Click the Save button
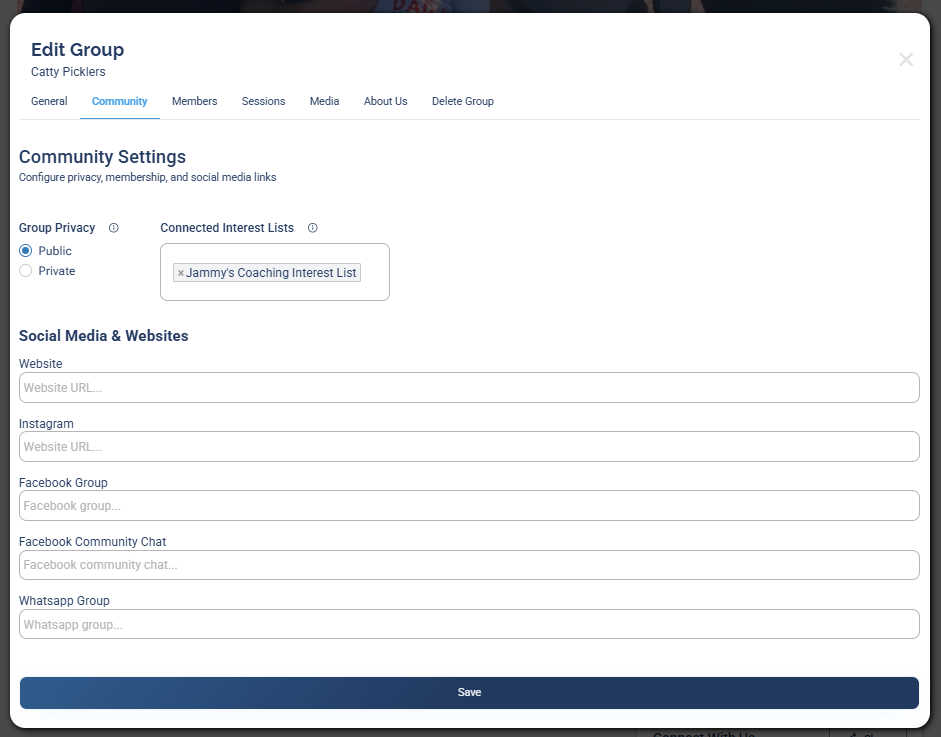Viewport: 941px width, 737px height. click(469, 693)
